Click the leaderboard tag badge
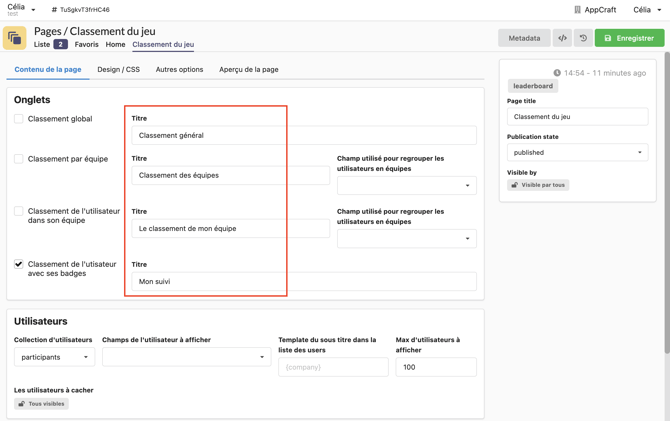670x421 pixels. (x=533, y=86)
